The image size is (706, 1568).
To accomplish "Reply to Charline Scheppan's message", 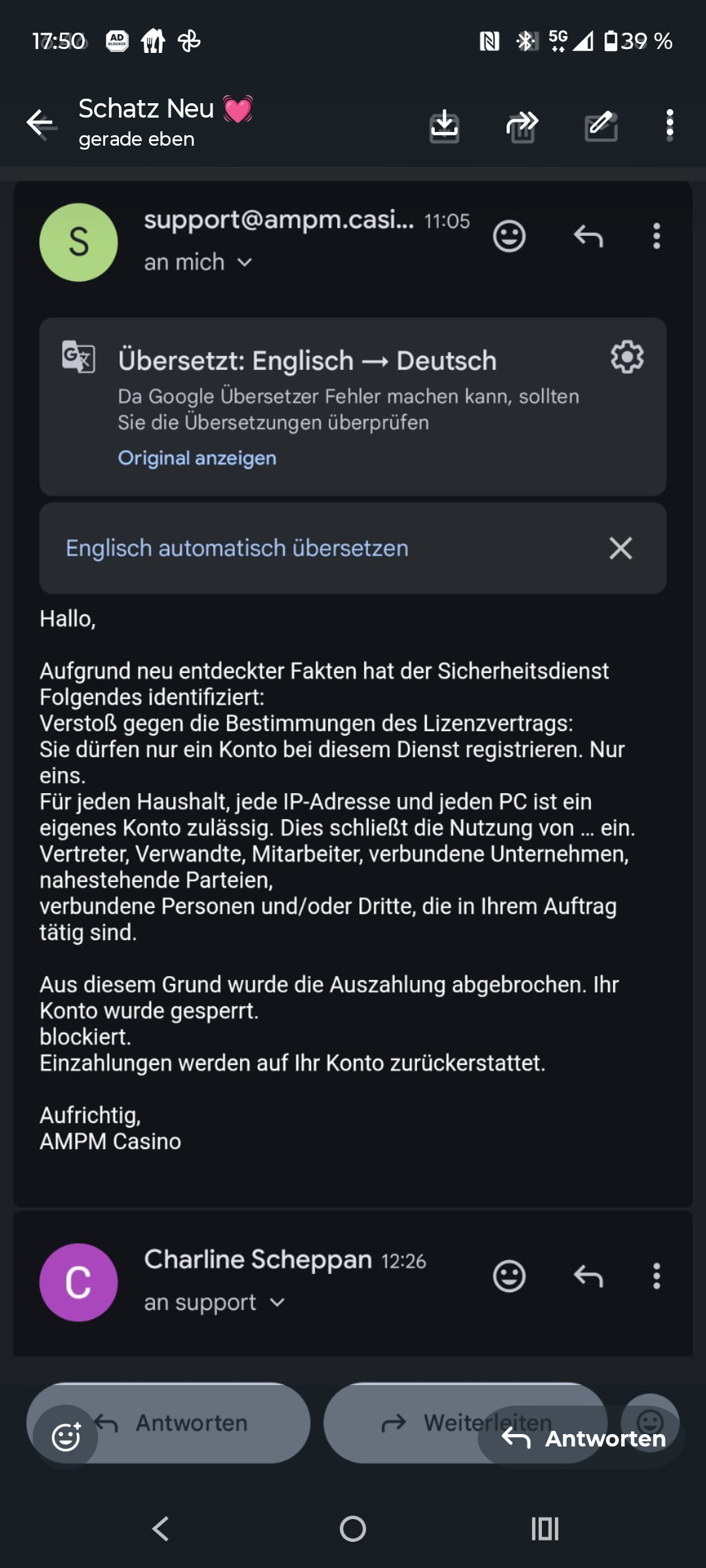I will [588, 1276].
